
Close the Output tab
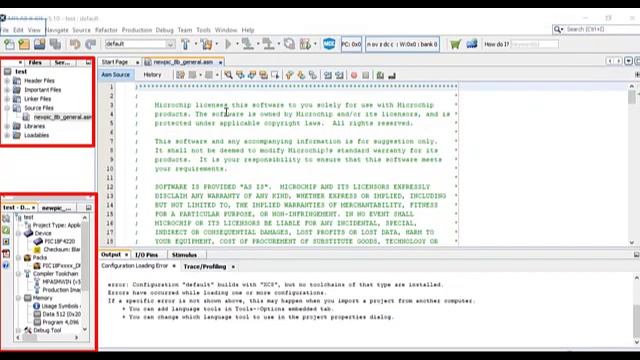(126, 255)
